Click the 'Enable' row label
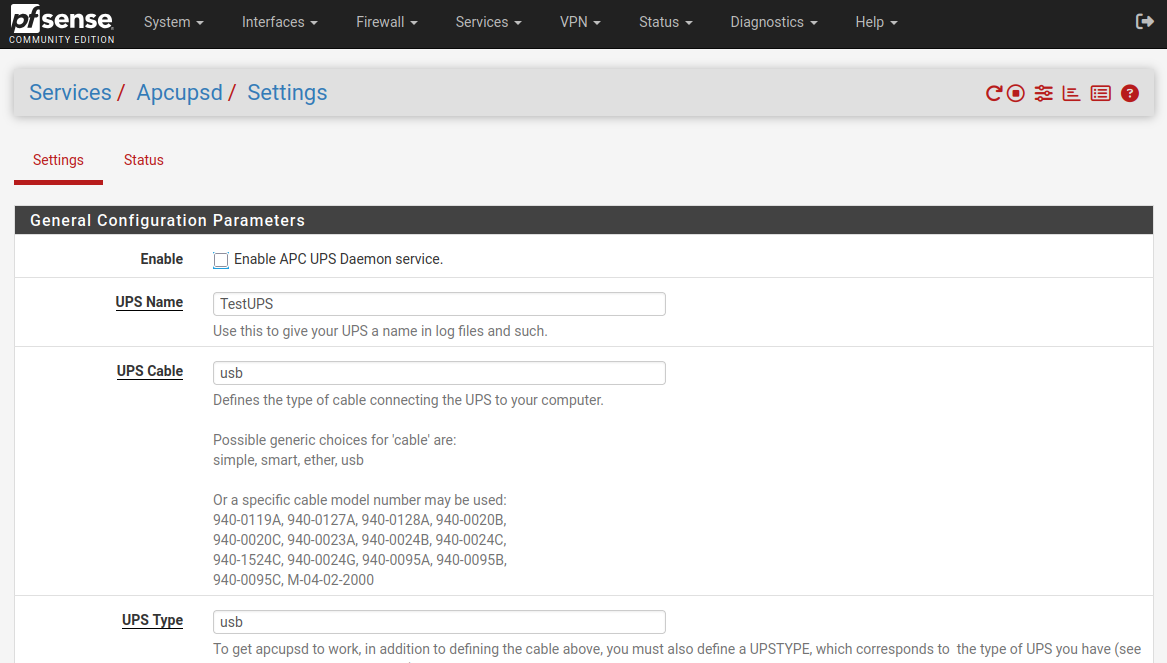Viewport: 1167px width, 663px height. (x=162, y=259)
